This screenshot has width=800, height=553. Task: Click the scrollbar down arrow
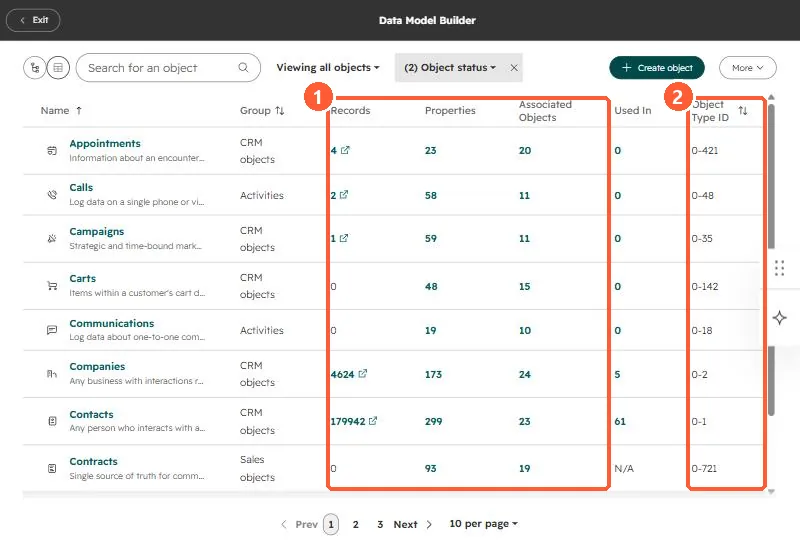(771, 491)
